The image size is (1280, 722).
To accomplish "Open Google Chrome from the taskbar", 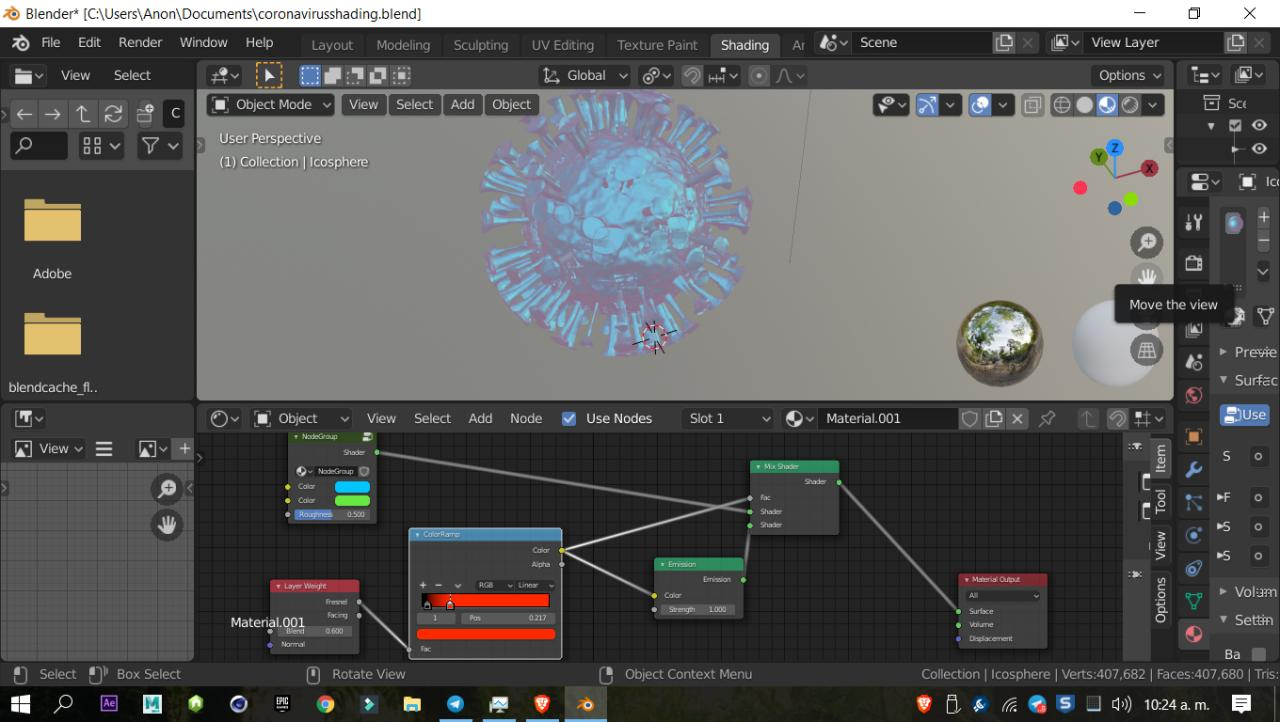I will coord(325,704).
